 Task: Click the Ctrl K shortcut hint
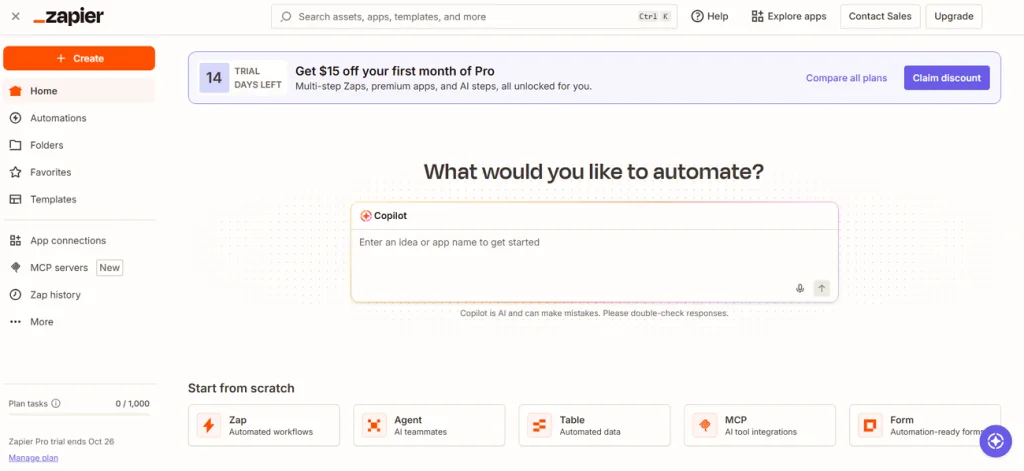[x=654, y=17]
